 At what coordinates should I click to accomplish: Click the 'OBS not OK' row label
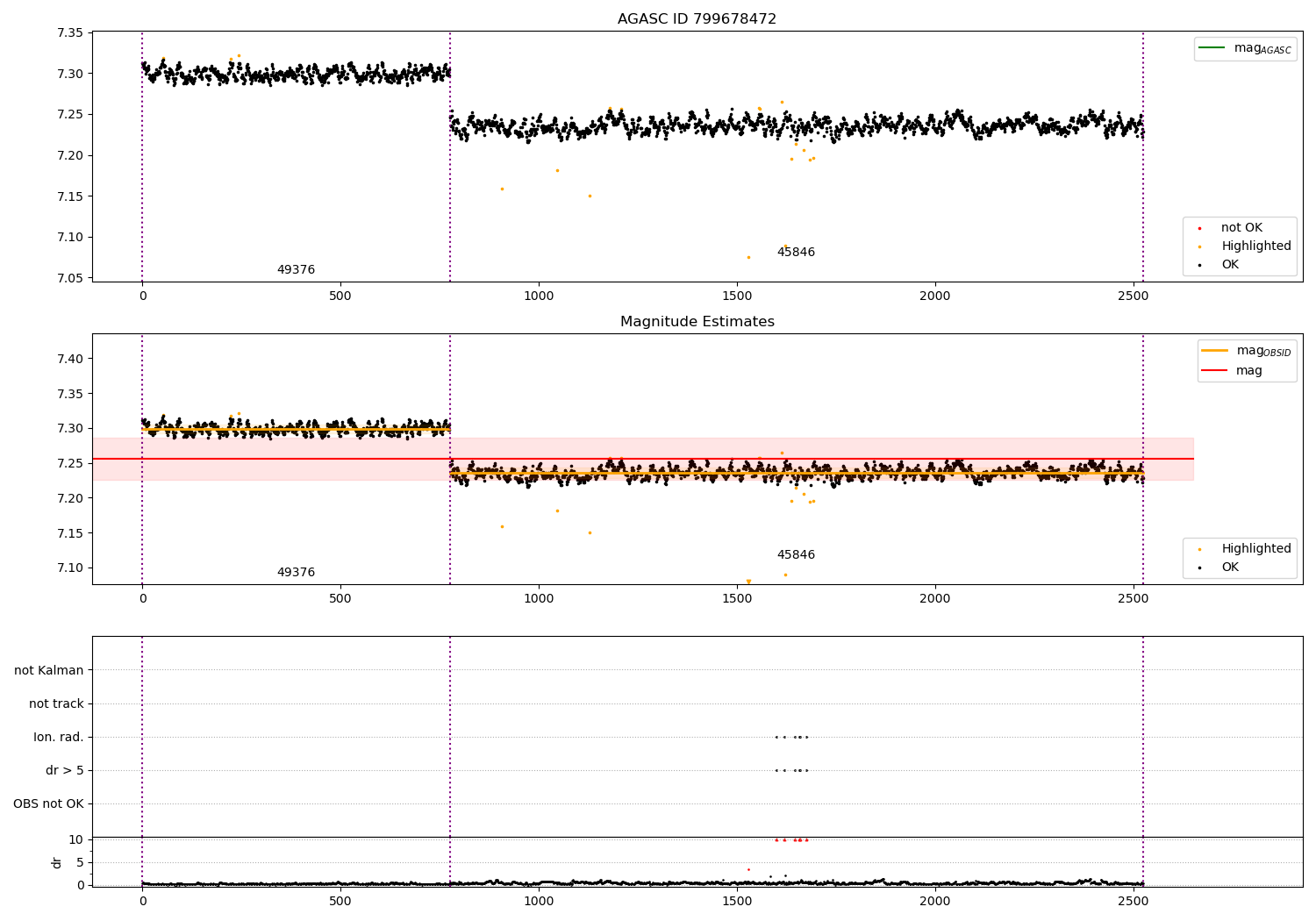pyautogui.click(x=49, y=804)
